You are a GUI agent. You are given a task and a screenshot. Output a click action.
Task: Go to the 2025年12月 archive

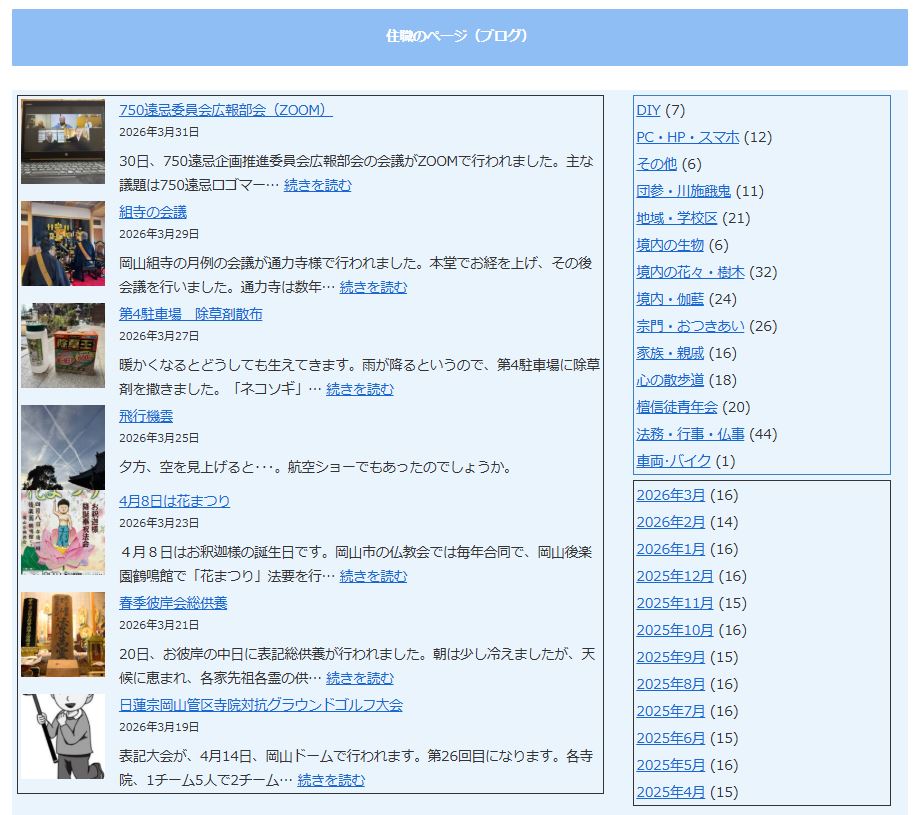pos(675,576)
